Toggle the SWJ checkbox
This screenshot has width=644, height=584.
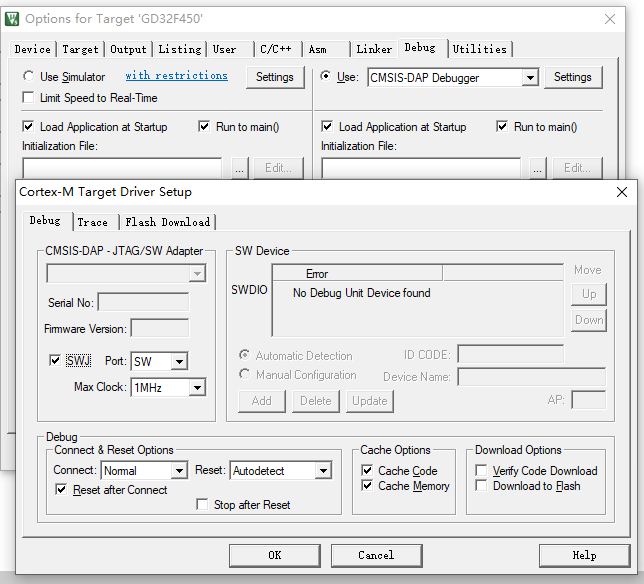pos(55,361)
